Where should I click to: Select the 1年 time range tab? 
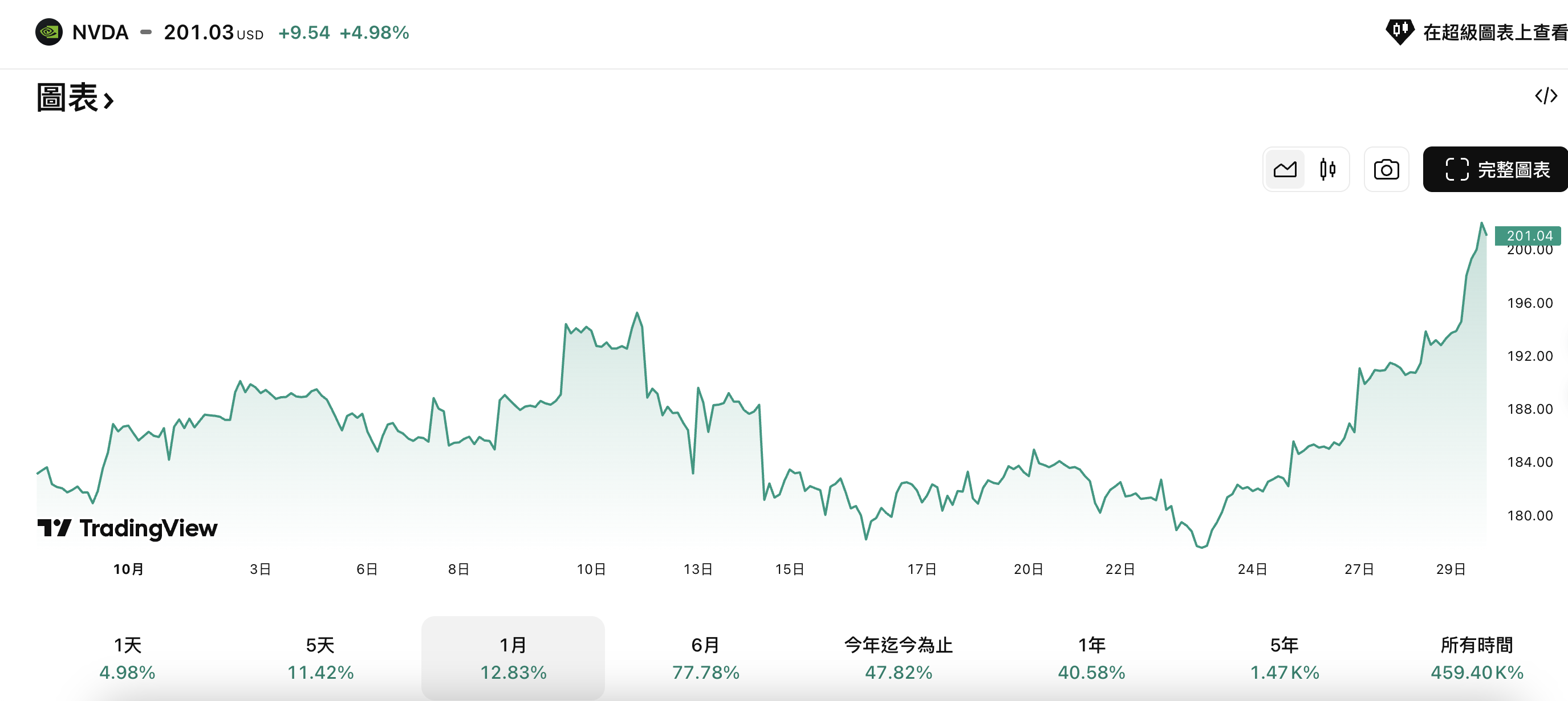[1091, 658]
